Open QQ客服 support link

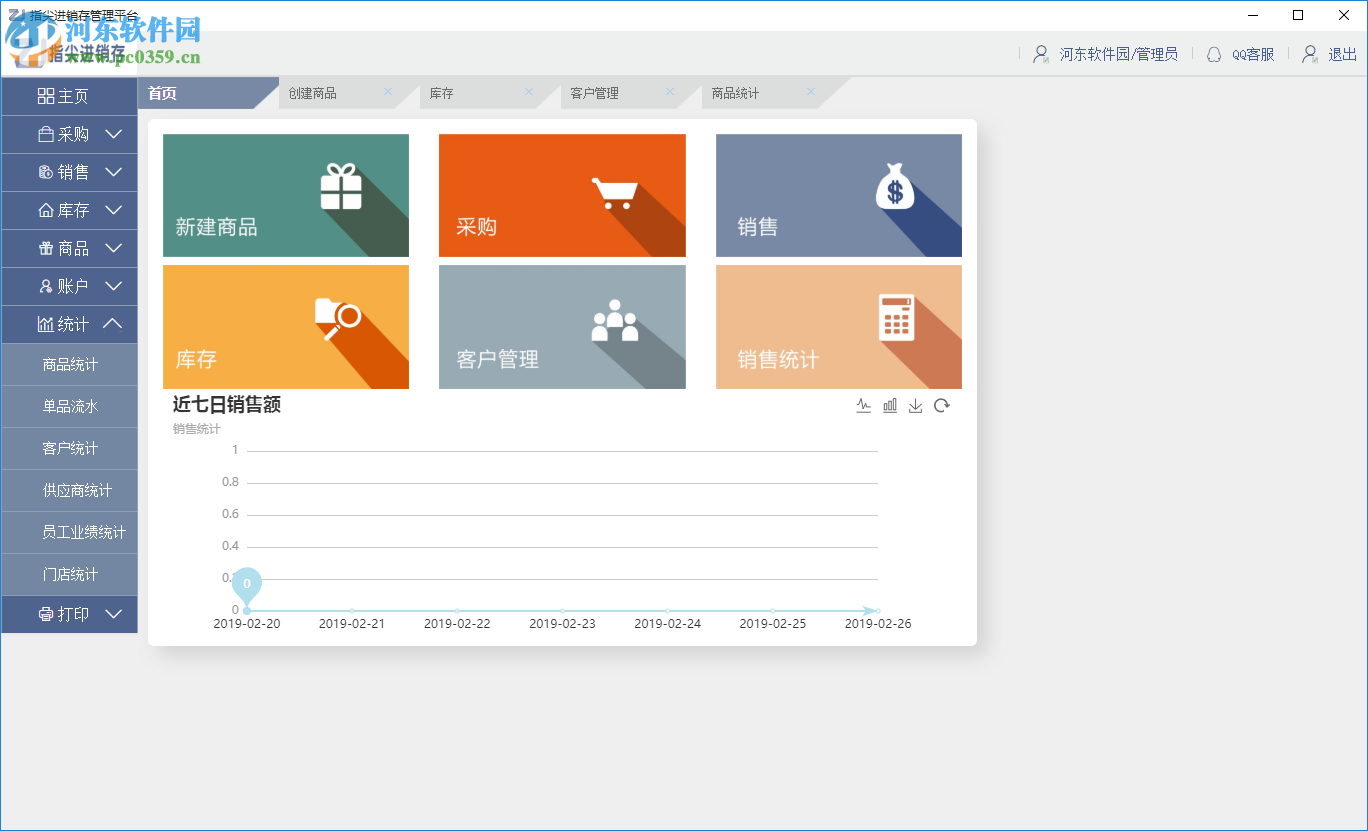tap(1253, 54)
